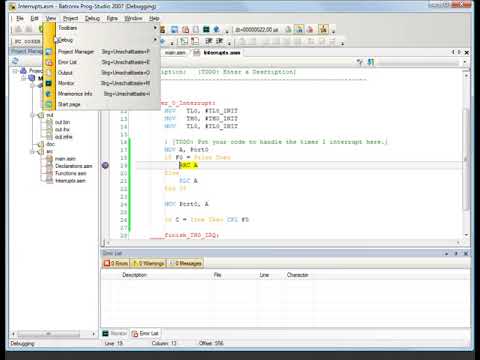Click the increase indent toolbar icon

tap(220, 41)
